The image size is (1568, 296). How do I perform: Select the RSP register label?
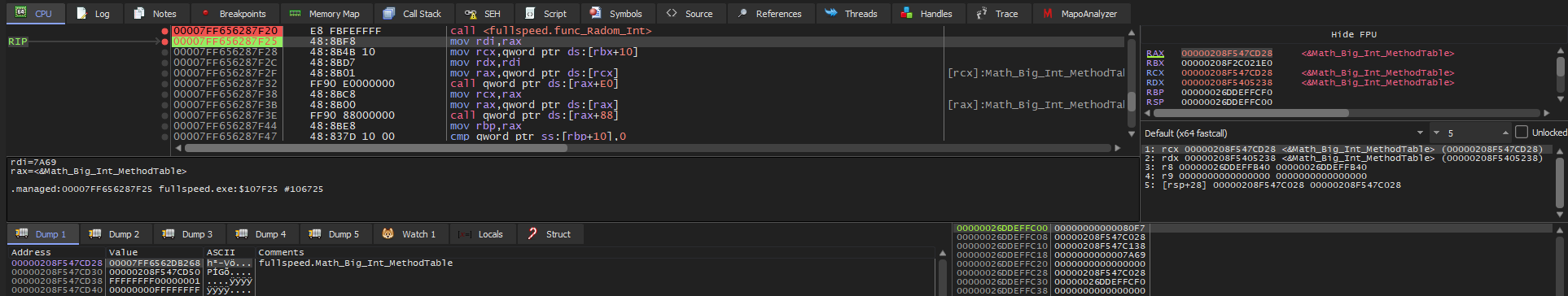click(1155, 102)
